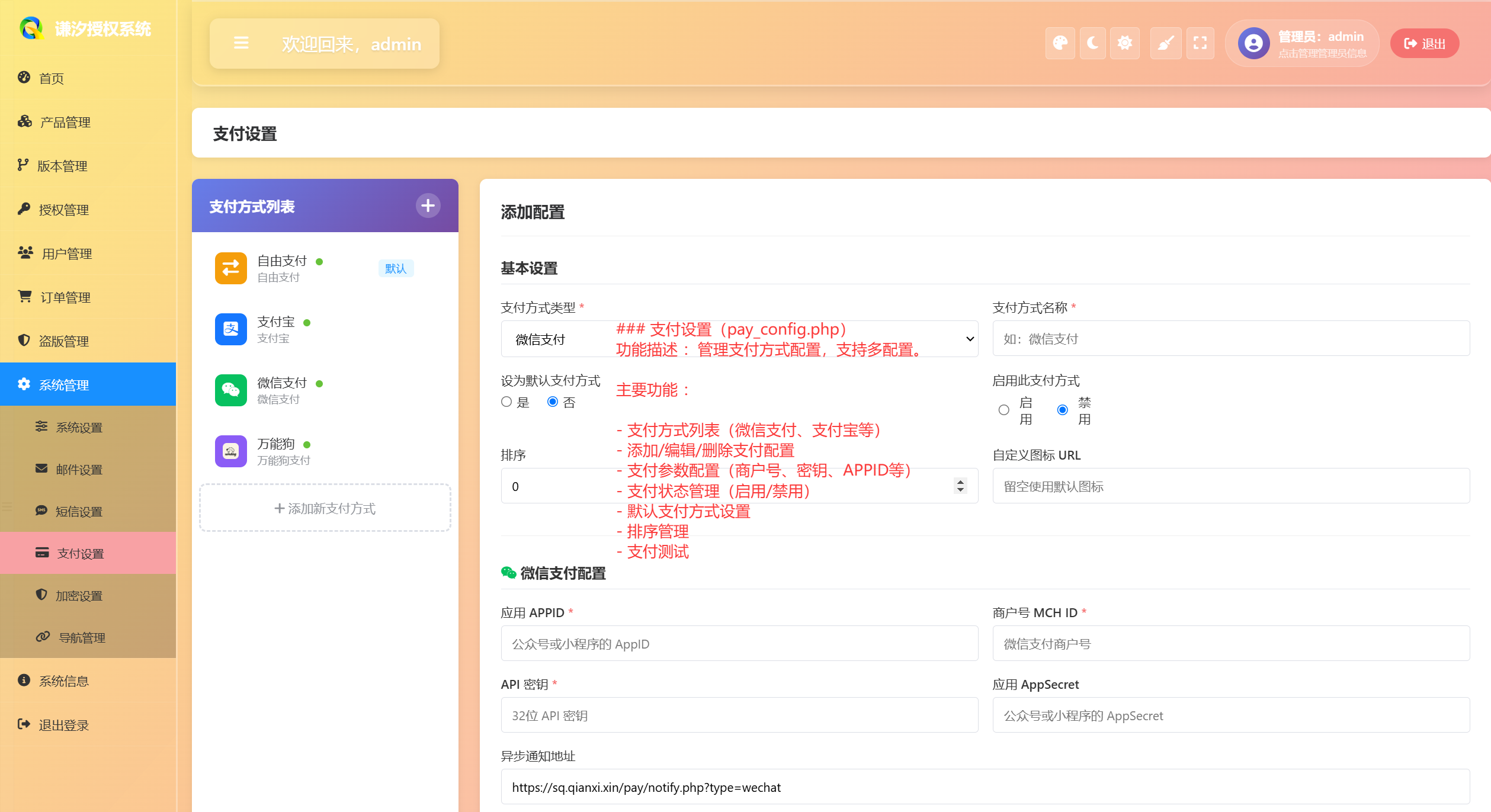Click the API 密钥 input field
This screenshot has height=812, width=1491.
coord(739,715)
